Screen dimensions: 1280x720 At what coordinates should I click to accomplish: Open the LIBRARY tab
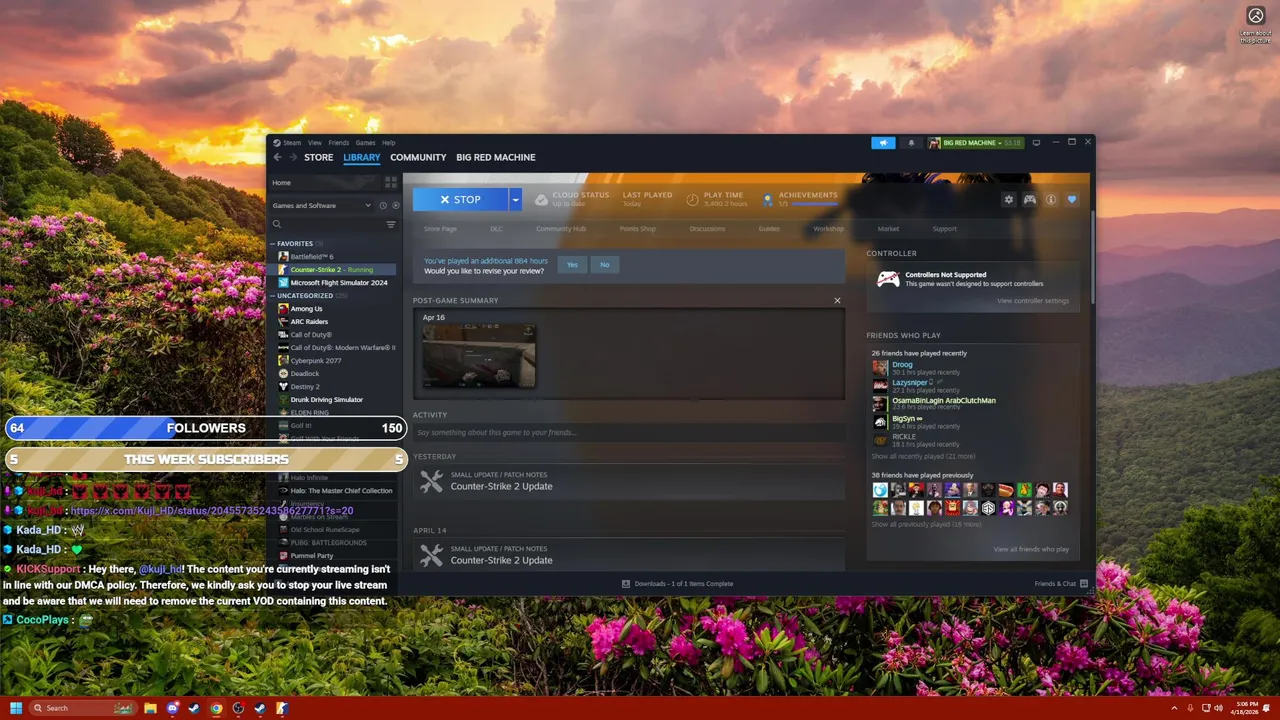click(x=361, y=157)
